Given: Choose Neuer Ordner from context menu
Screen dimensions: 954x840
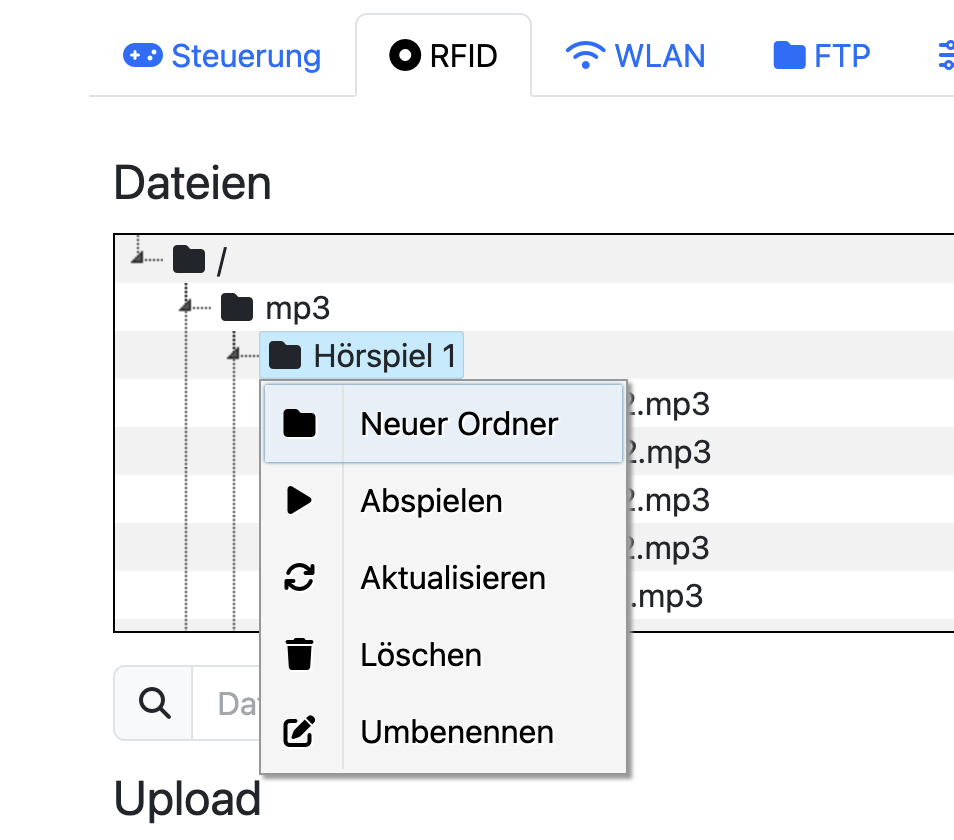Looking at the screenshot, I should point(459,424).
